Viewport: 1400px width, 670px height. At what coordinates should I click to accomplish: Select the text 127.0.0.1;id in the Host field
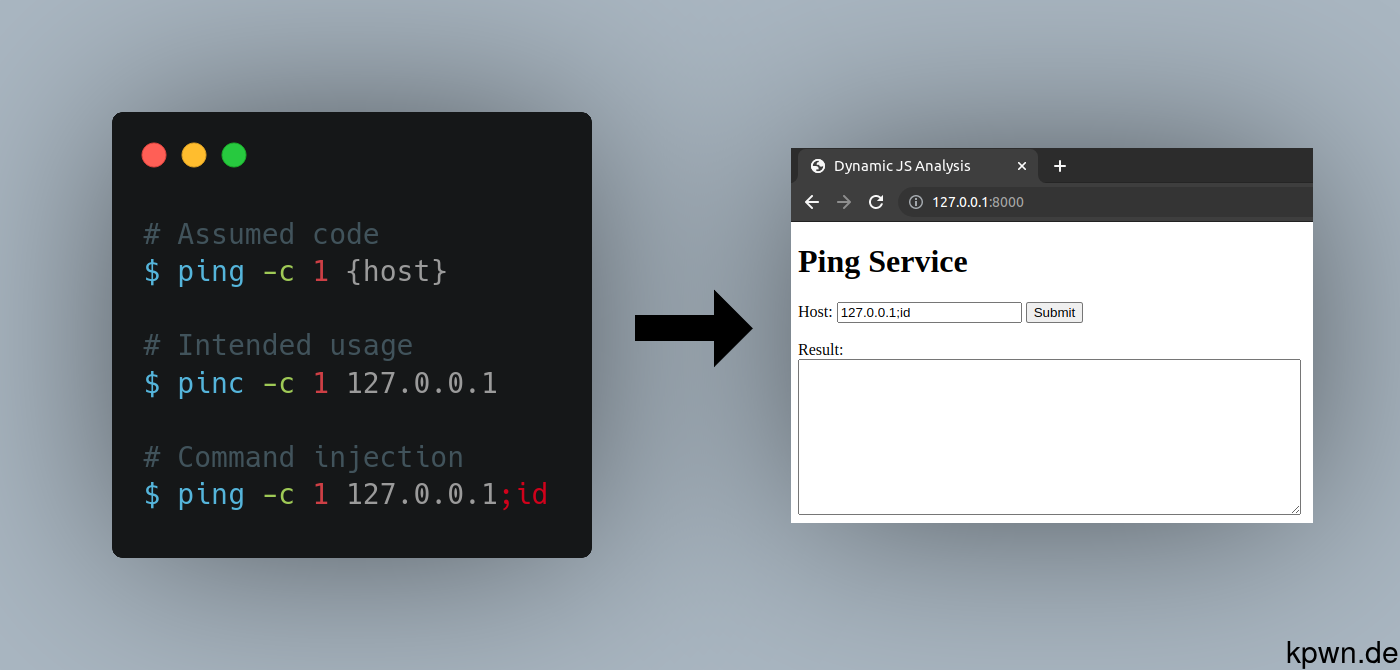coord(875,312)
